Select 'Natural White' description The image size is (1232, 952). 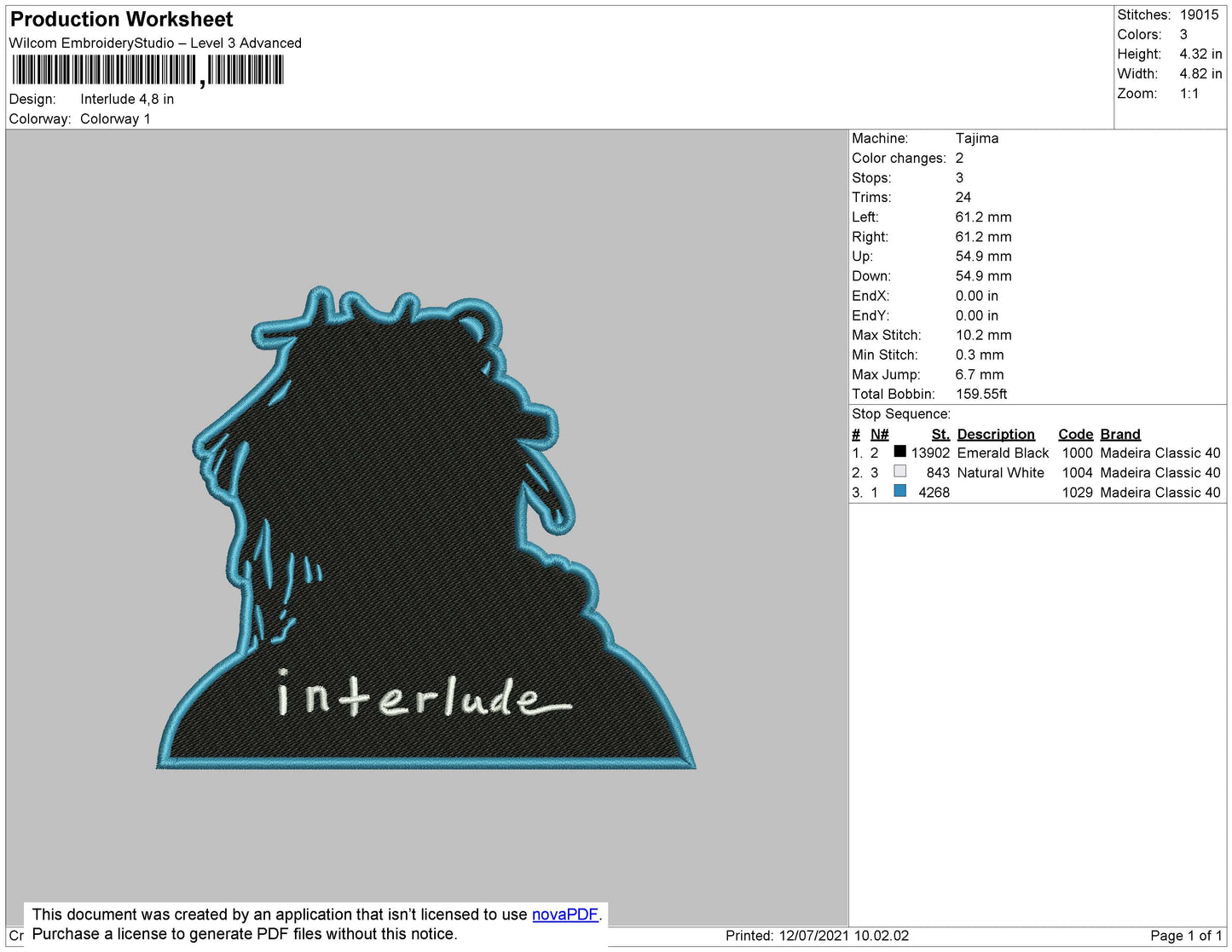1000,472
